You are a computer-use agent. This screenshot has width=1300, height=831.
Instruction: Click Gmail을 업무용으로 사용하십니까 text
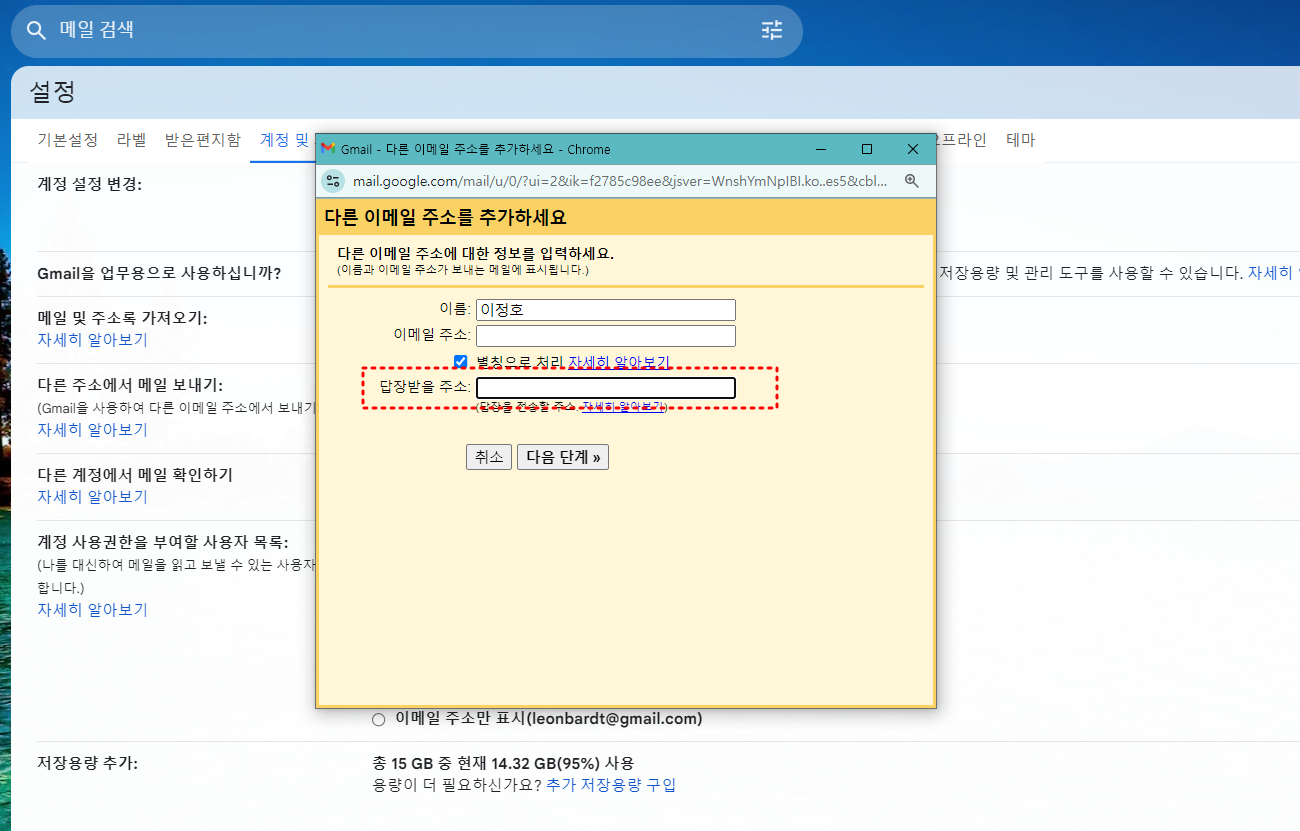tap(159, 273)
